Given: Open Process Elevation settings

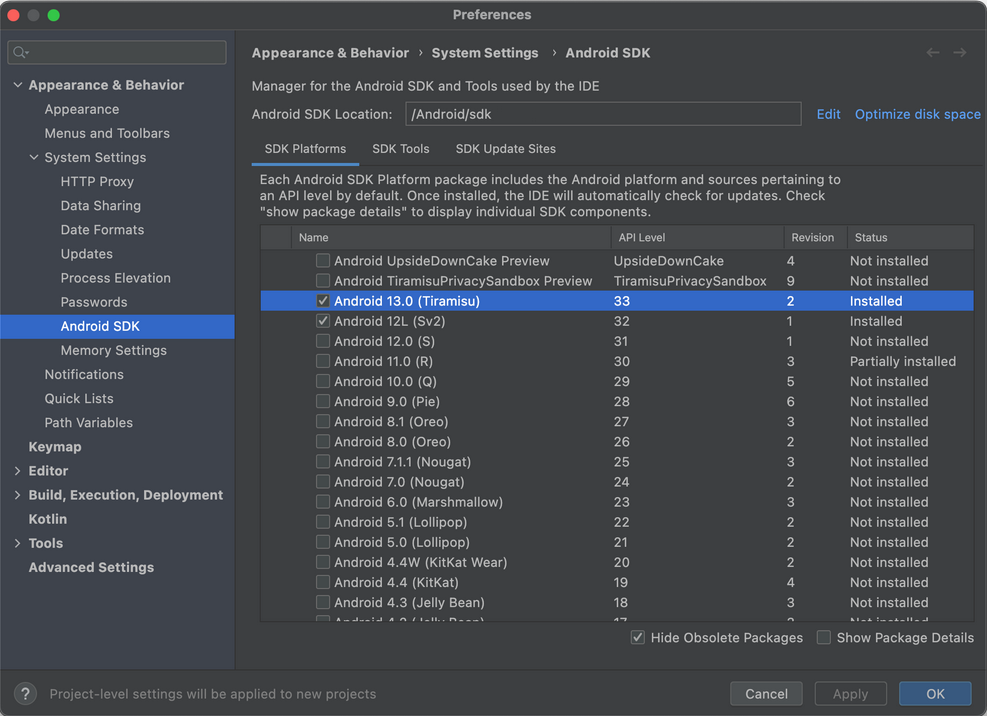Looking at the screenshot, I should (x=115, y=278).
